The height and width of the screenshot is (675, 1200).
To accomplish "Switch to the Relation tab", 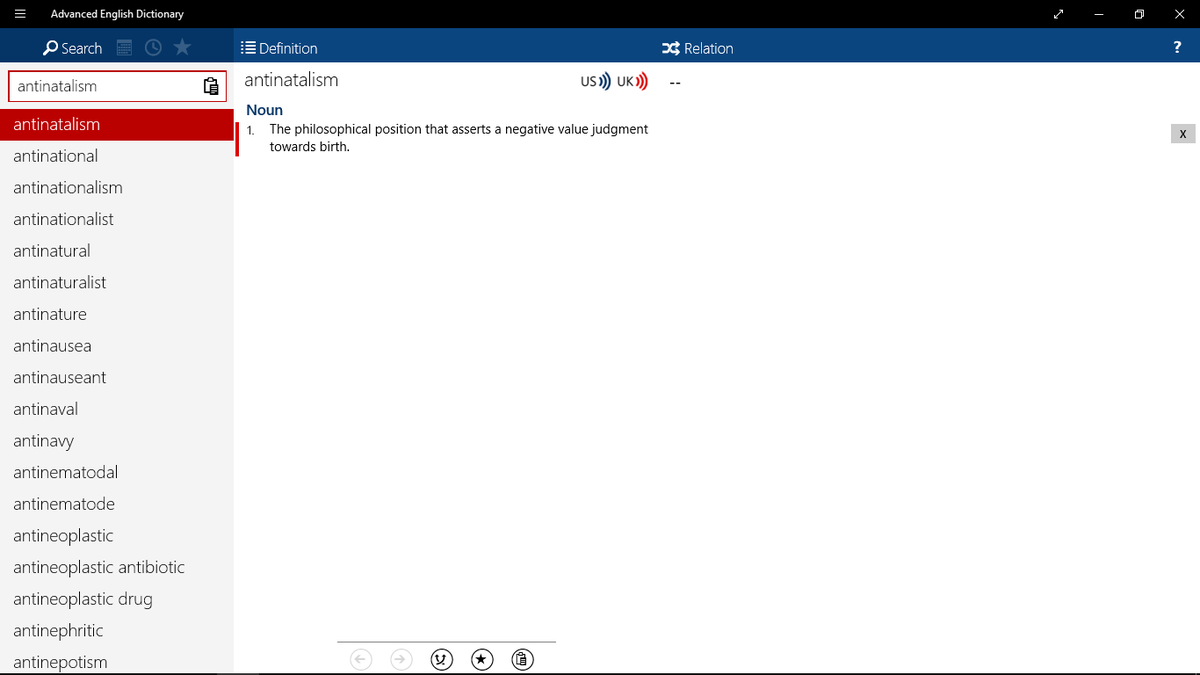I will (x=698, y=48).
